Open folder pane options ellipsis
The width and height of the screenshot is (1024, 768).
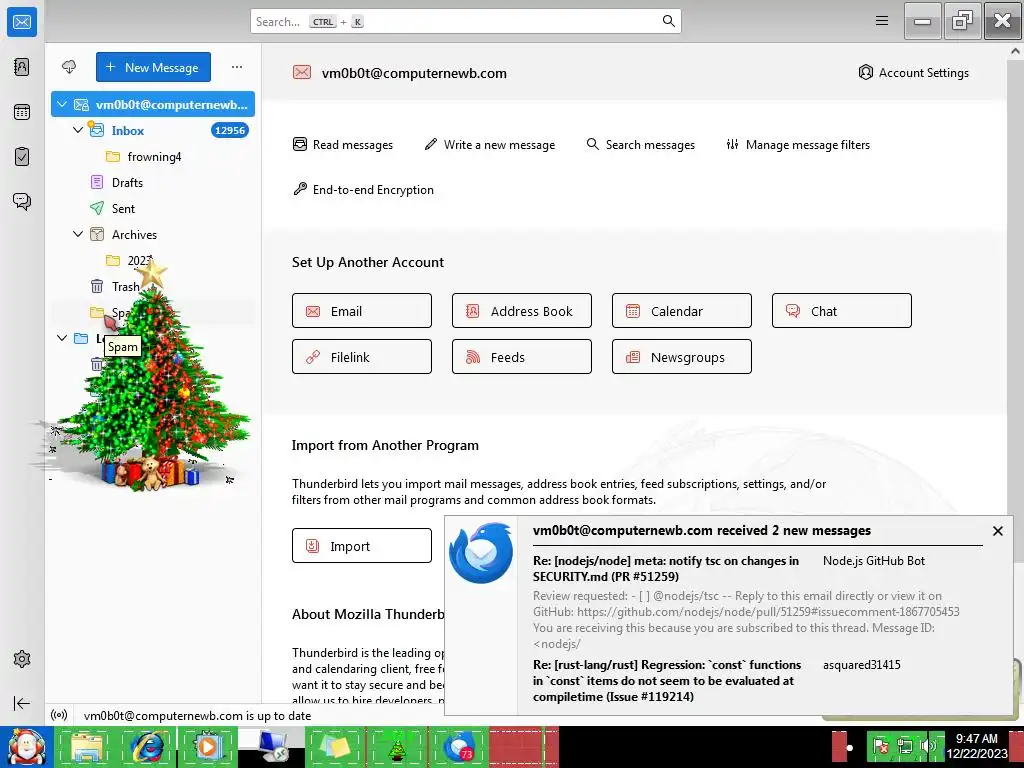coord(236,67)
